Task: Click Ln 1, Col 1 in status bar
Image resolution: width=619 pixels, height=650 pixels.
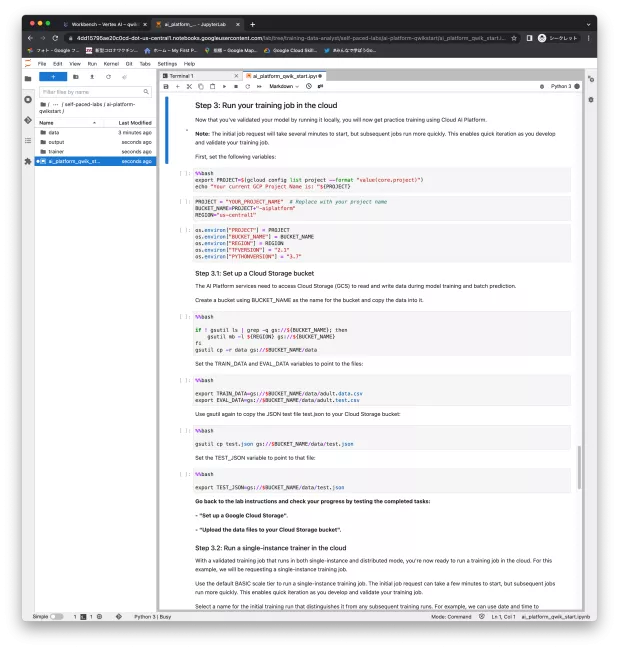Action: click(x=503, y=617)
